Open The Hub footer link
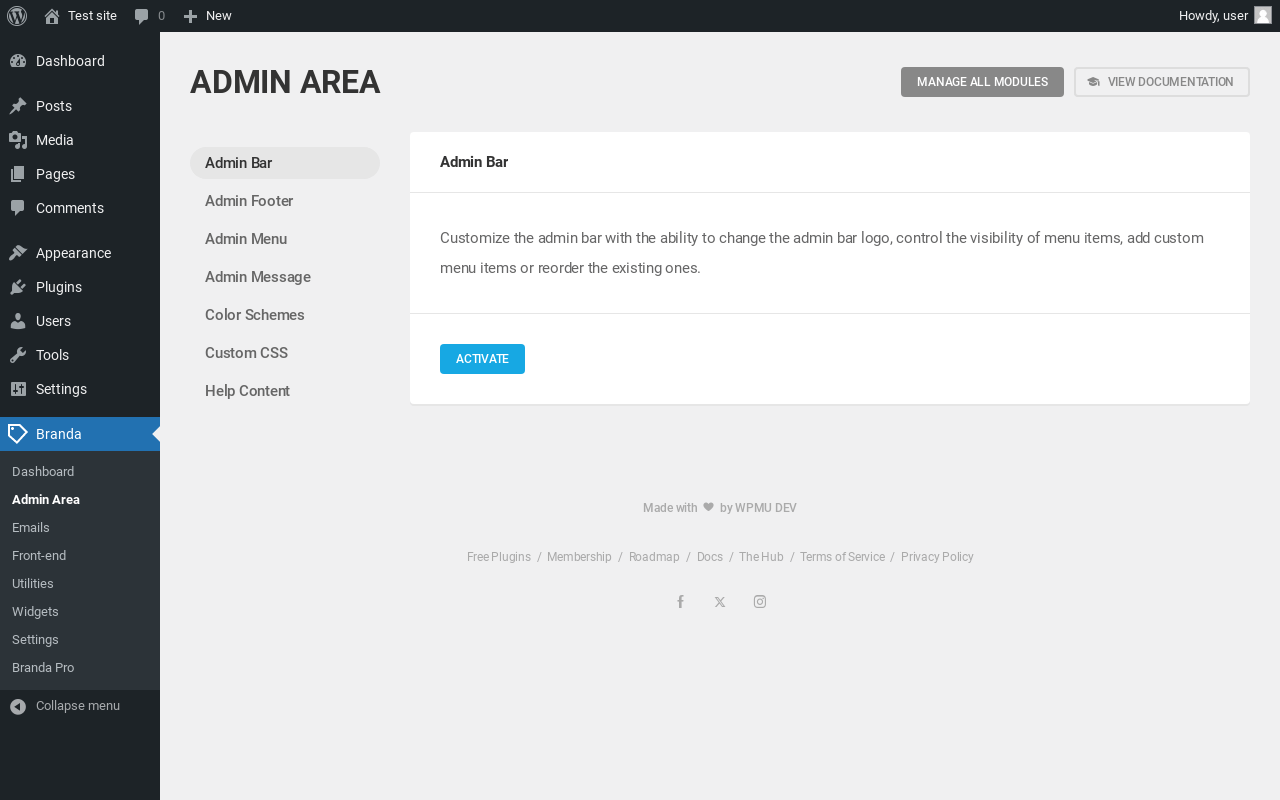Image resolution: width=1280 pixels, height=800 pixels. click(x=761, y=557)
